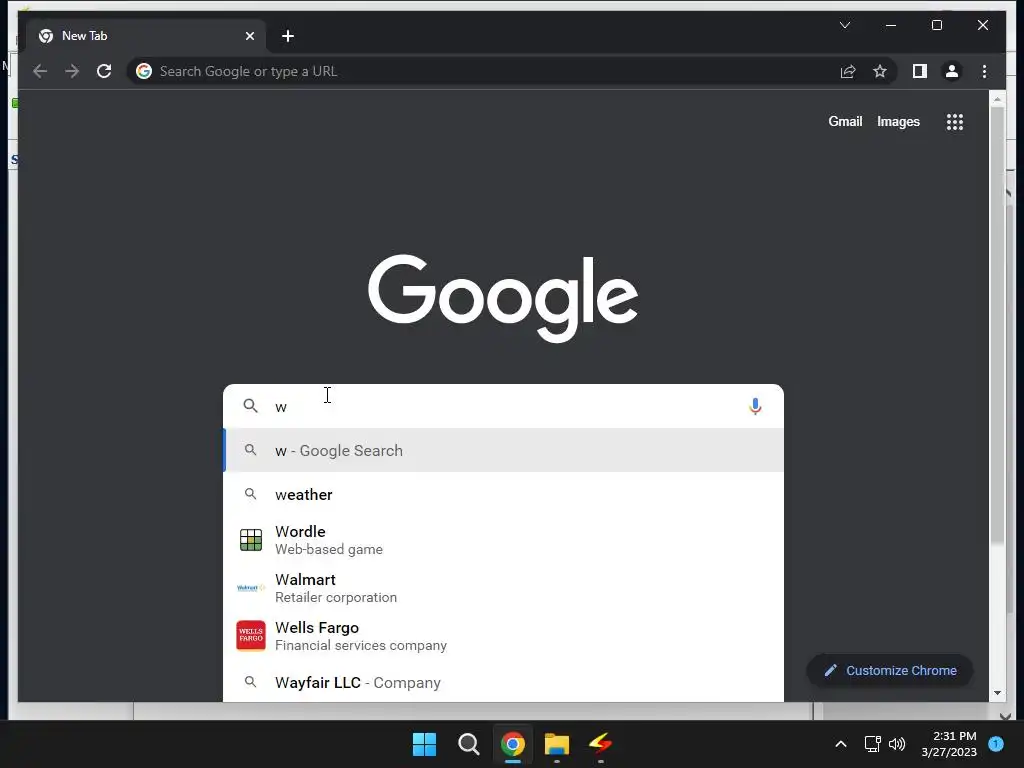Screen dimensions: 1024x768
Task: Open a new tab with the plus button
Action: click(x=288, y=36)
